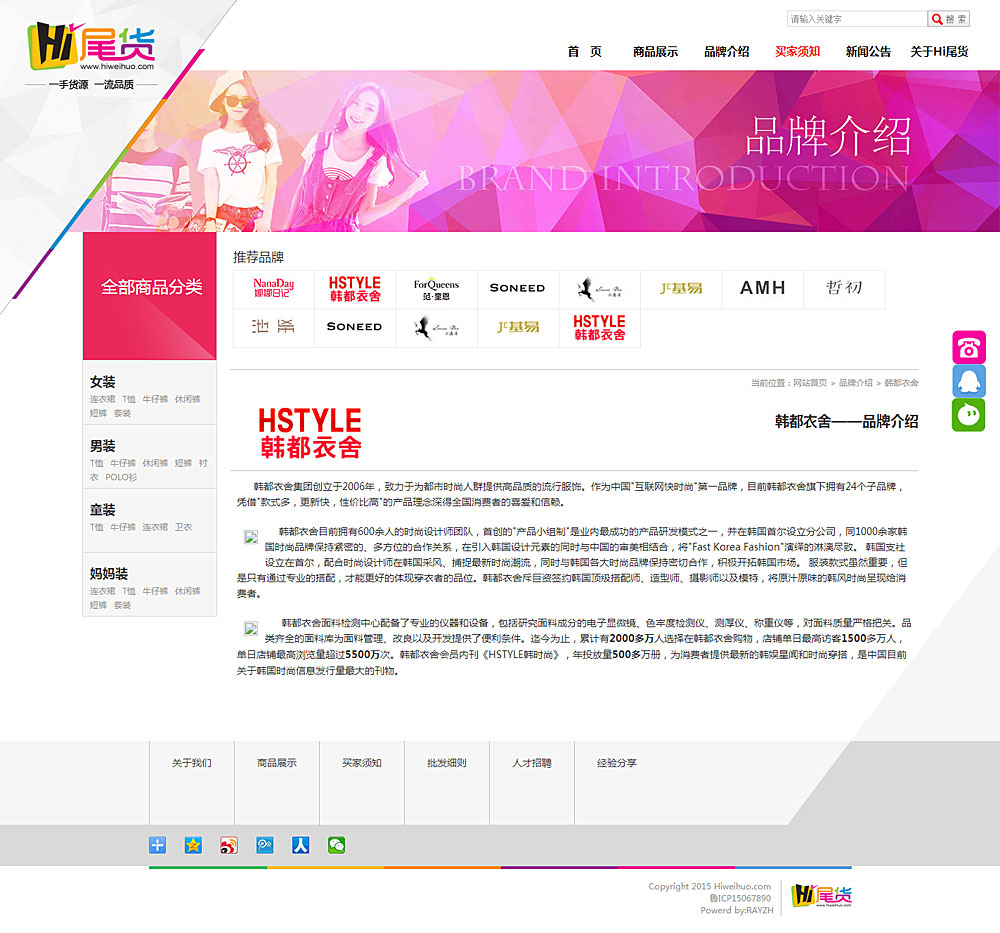Select the grey logo left of the bottom-row SONEED
The image size is (1000, 933).
tap(274, 328)
